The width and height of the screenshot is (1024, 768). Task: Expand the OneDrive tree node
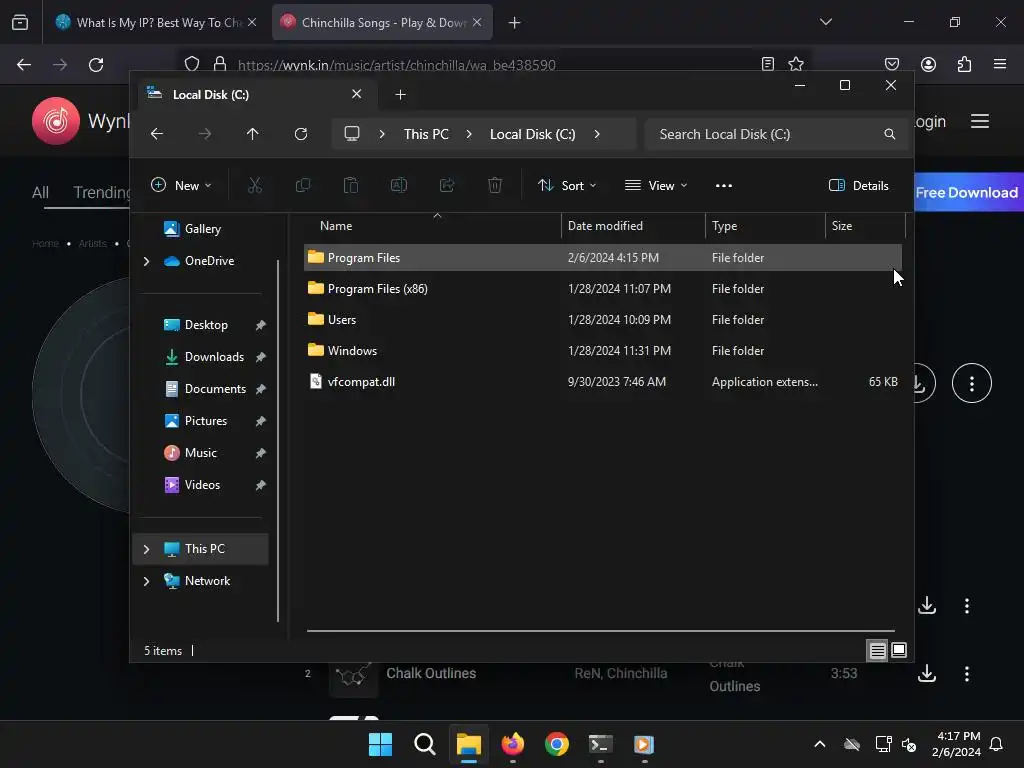[146, 261]
